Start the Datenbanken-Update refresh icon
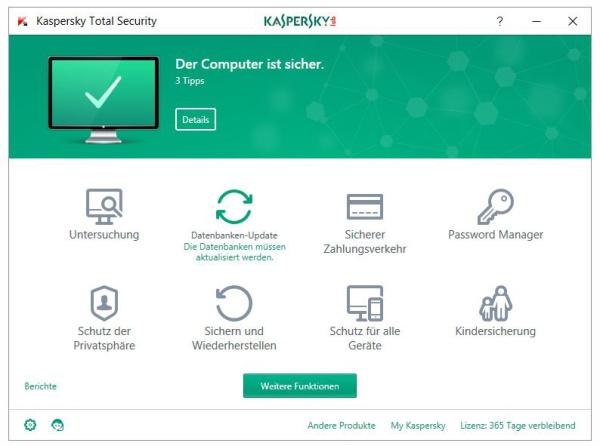Screen dimensions: 600x446 (234, 207)
